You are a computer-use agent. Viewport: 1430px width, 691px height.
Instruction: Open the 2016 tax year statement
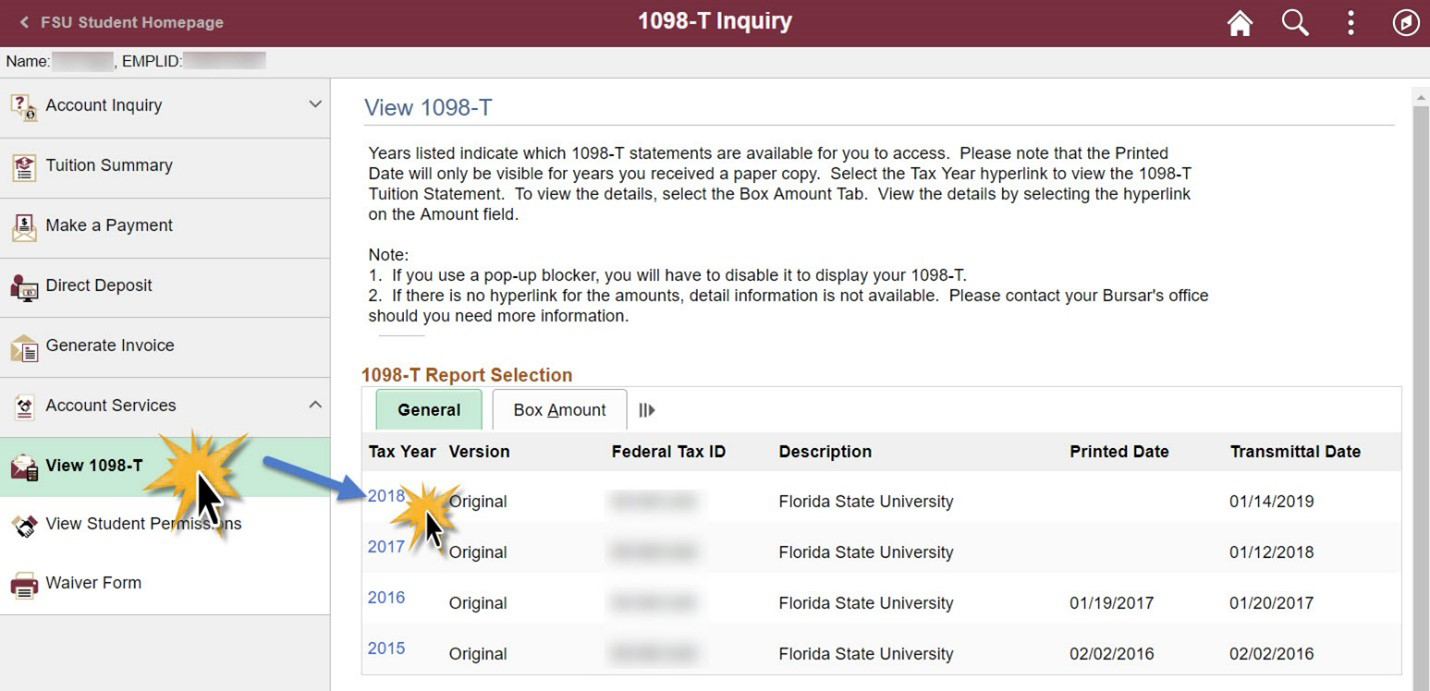(386, 598)
